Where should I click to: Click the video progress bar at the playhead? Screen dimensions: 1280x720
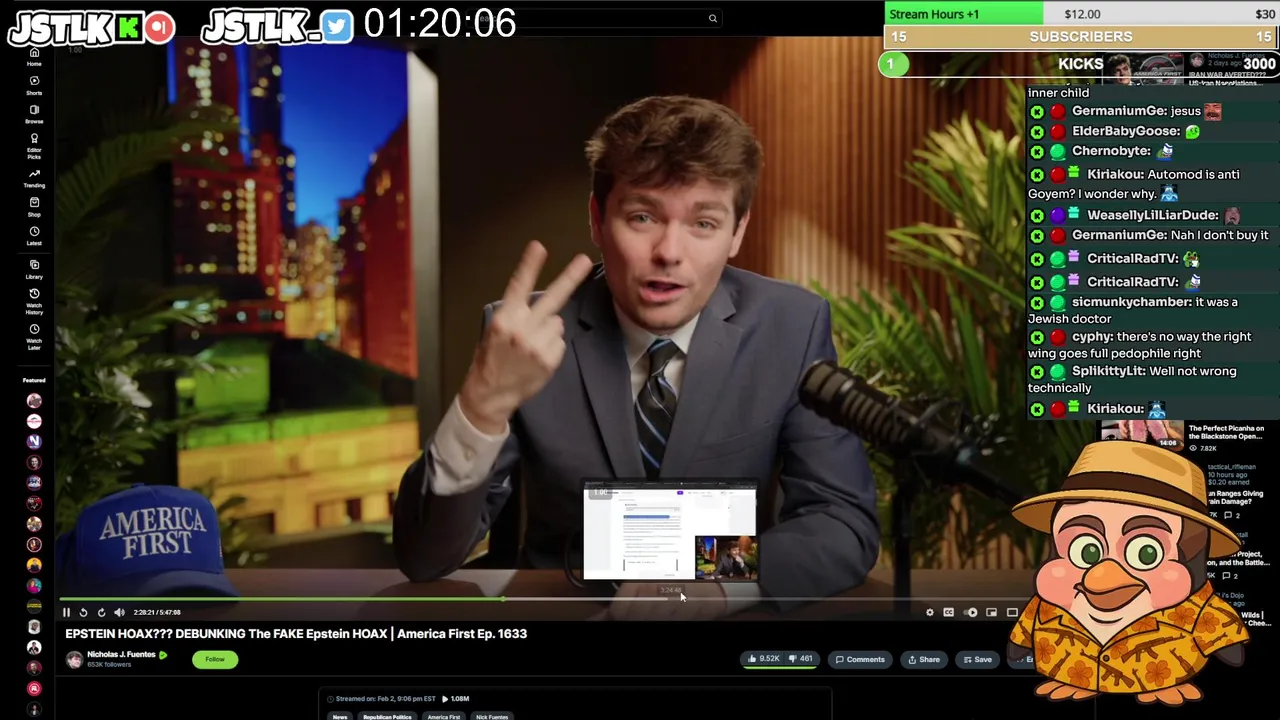coord(503,599)
